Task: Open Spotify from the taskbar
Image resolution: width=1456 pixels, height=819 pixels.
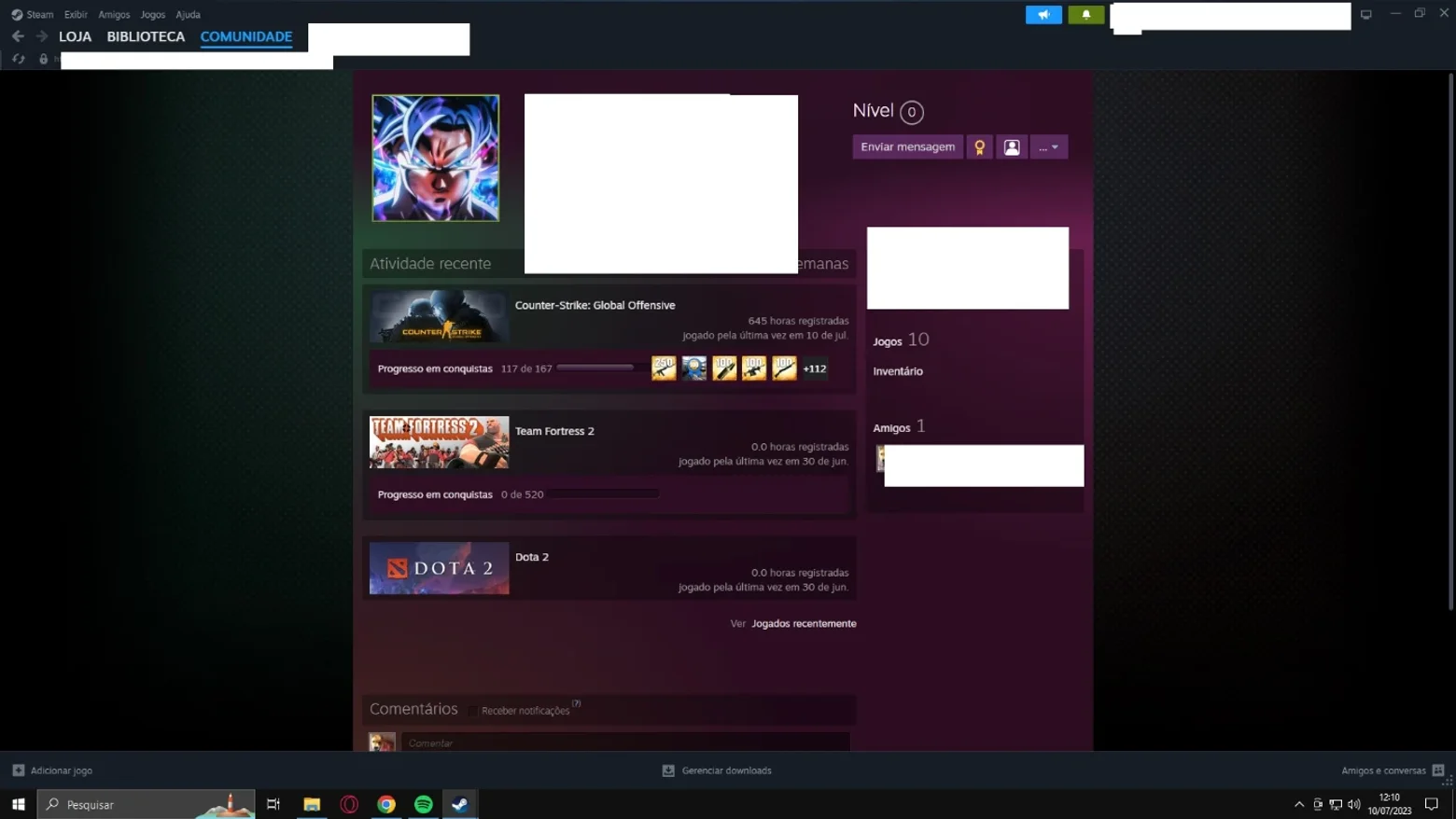Action: [424, 804]
